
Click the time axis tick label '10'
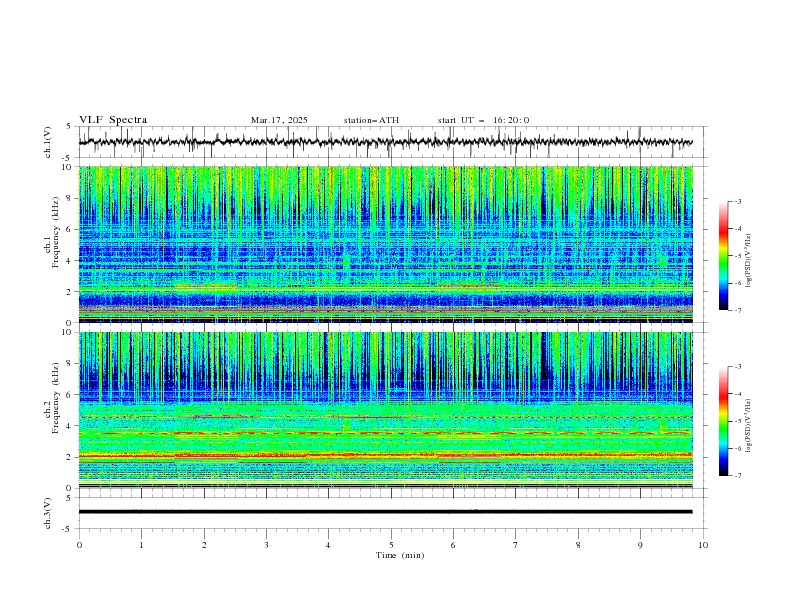pos(703,545)
